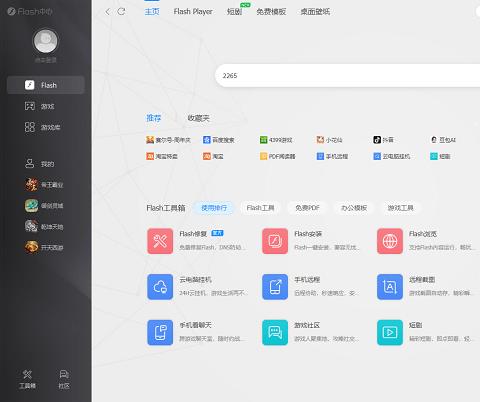Open the 云电脑挂机 shortcut in recommended links
Image resolution: width=480 pixels, height=402 pixels.
tap(392, 156)
